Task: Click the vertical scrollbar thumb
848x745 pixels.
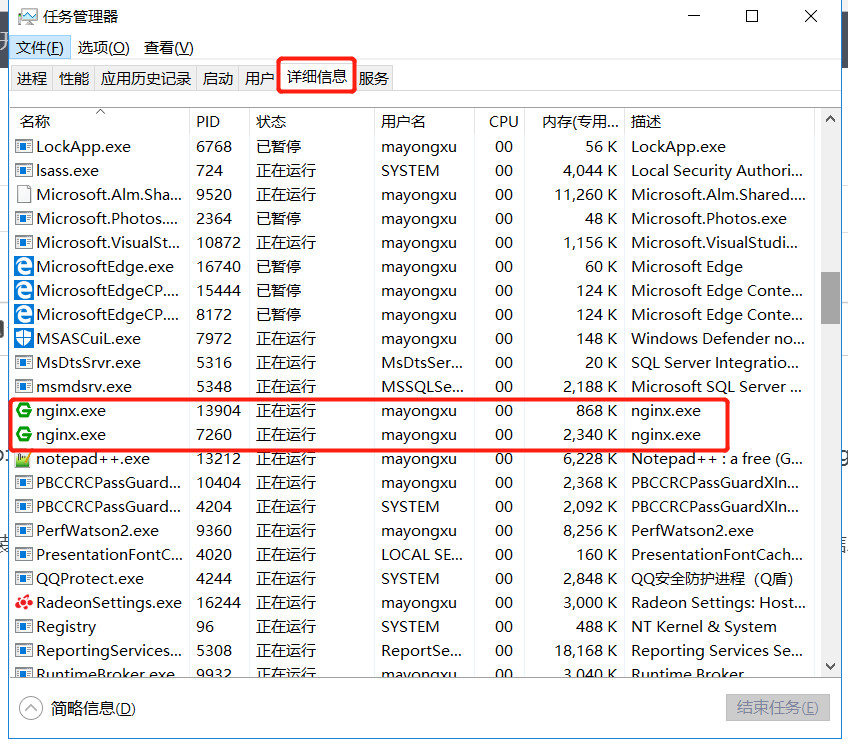Action: click(830, 297)
